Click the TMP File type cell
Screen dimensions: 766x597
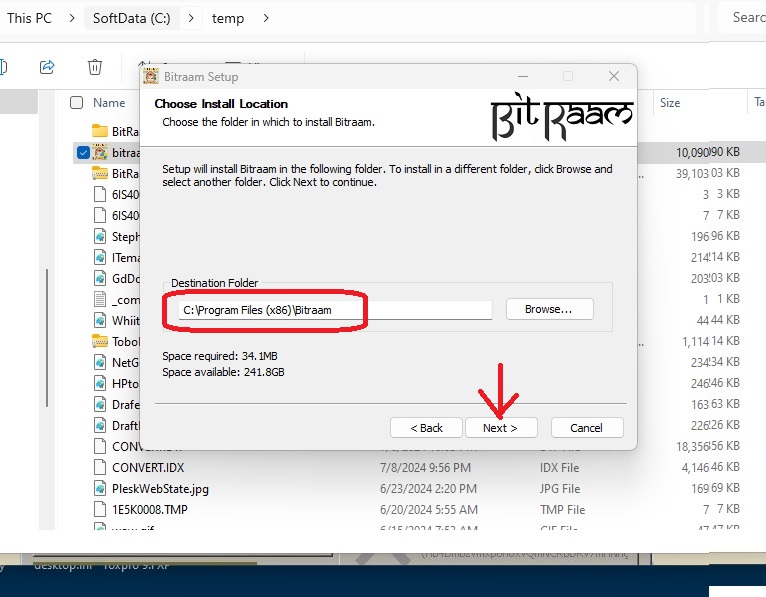coord(562,510)
